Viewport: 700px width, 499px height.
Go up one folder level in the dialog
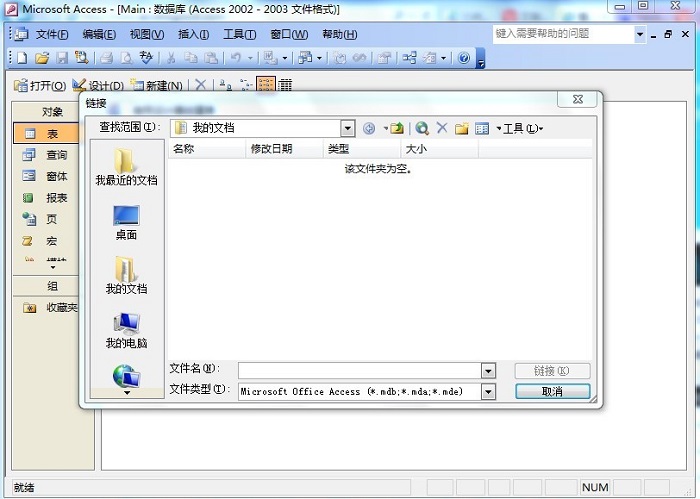coord(397,129)
